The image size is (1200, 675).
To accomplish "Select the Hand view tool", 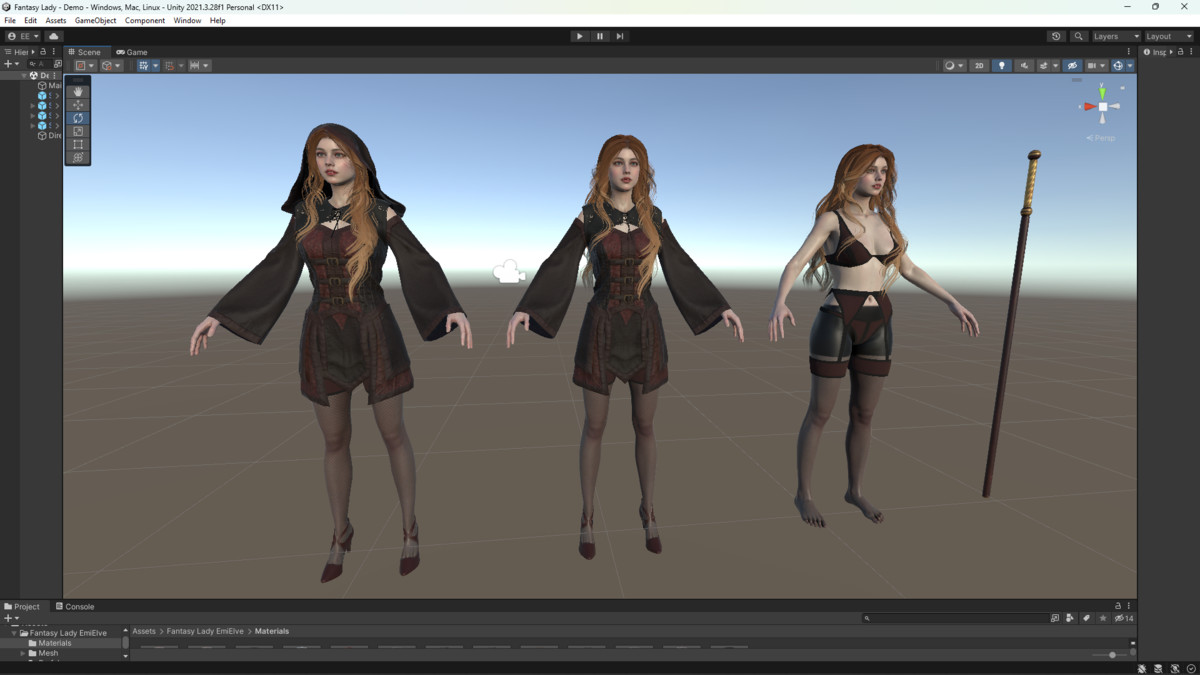I will (78, 91).
